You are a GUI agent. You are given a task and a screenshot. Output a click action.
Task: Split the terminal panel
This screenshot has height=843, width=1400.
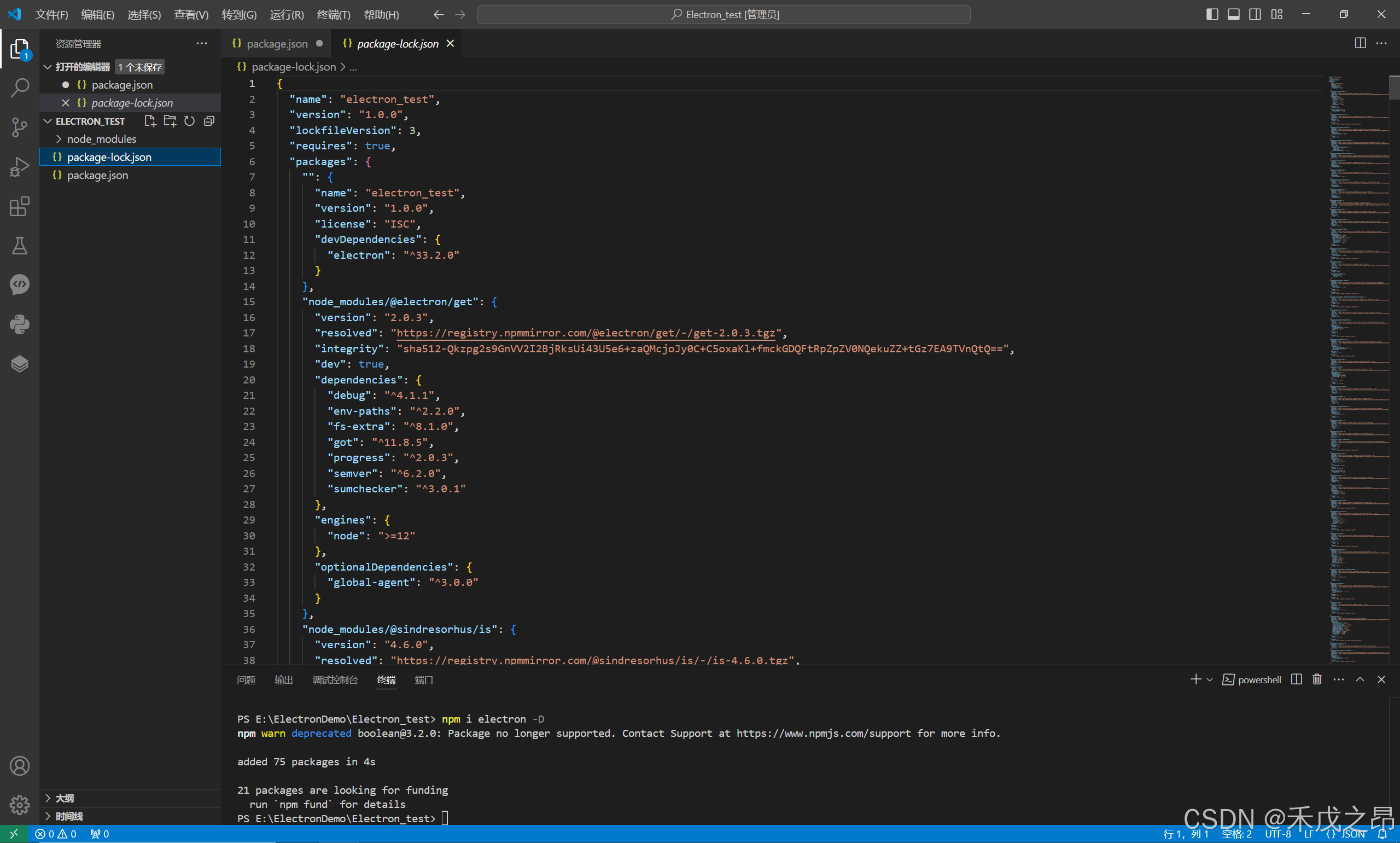1296,679
